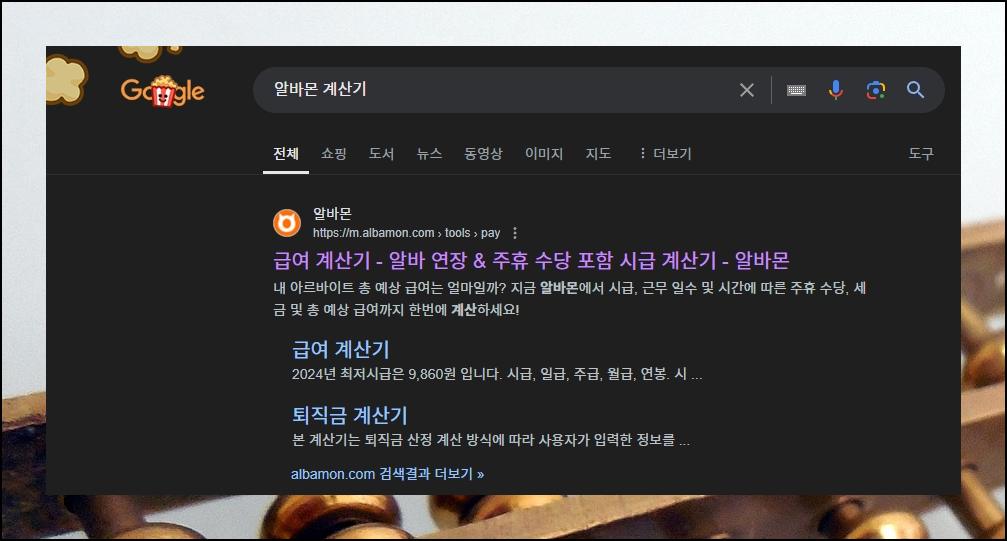Open the 급여 계산기 - 알바 연장 result title
Viewport: 1007px width, 541px height.
click(530, 260)
